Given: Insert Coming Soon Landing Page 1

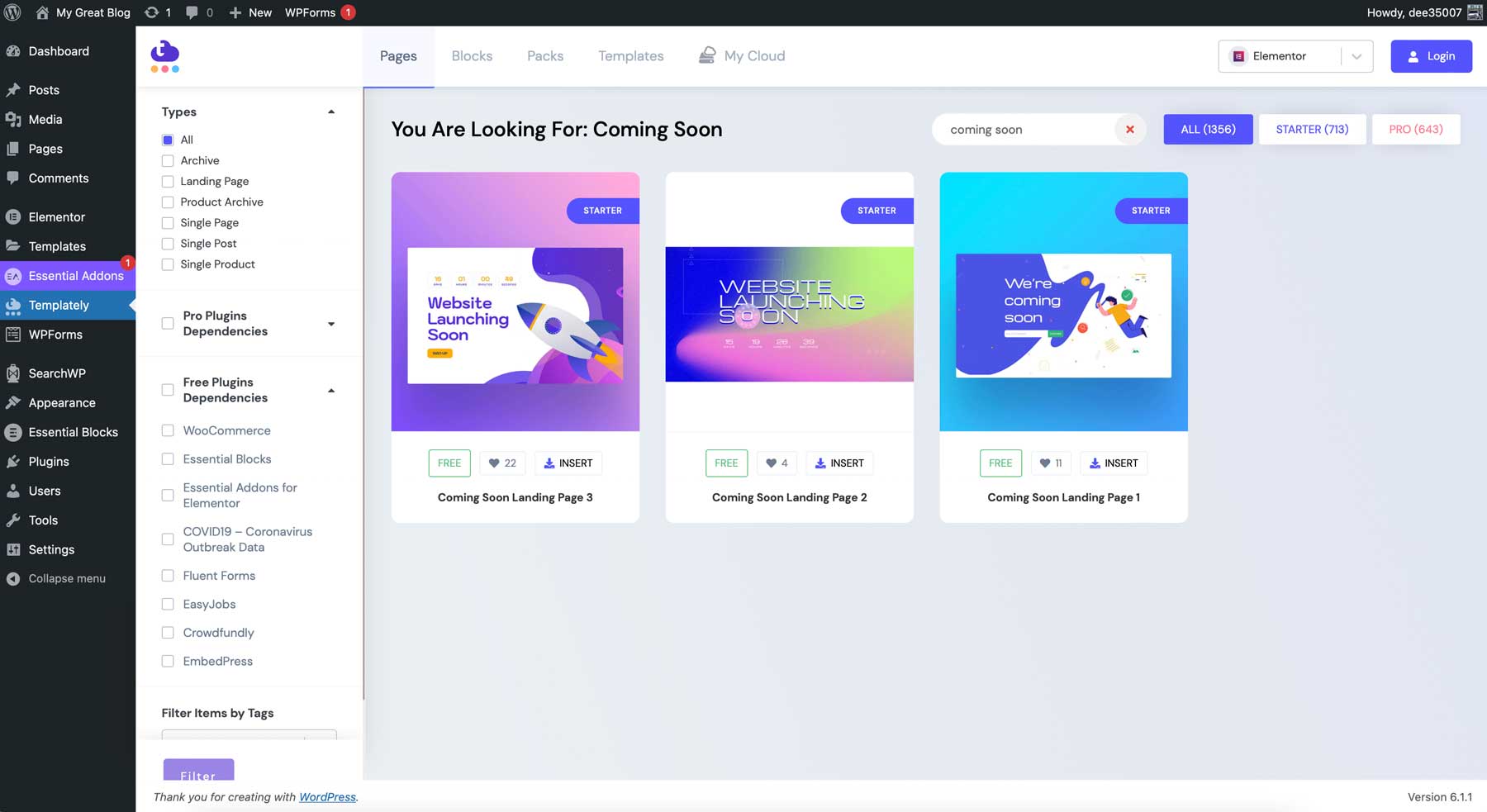Looking at the screenshot, I should point(1114,463).
